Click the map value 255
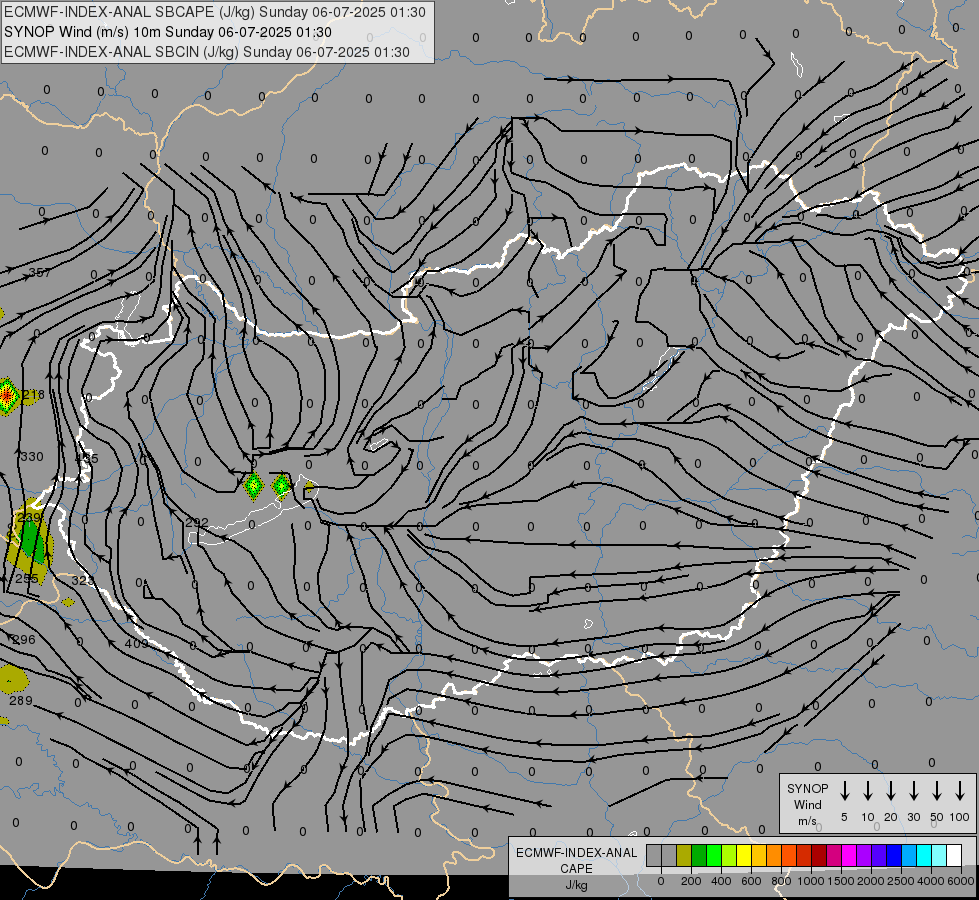 pyautogui.click(x=27, y=579)
